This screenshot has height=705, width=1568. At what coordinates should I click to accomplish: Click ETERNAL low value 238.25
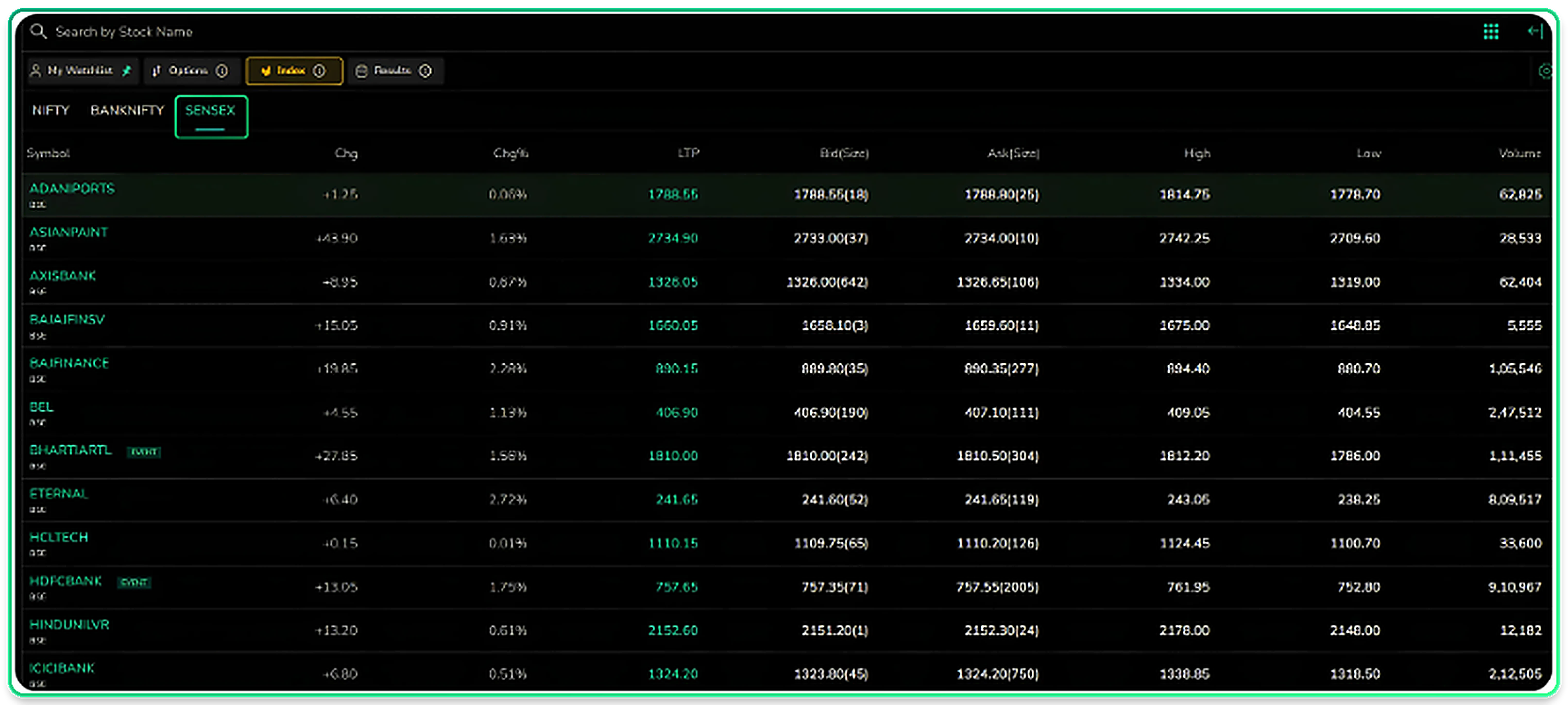coord(1359,500)
